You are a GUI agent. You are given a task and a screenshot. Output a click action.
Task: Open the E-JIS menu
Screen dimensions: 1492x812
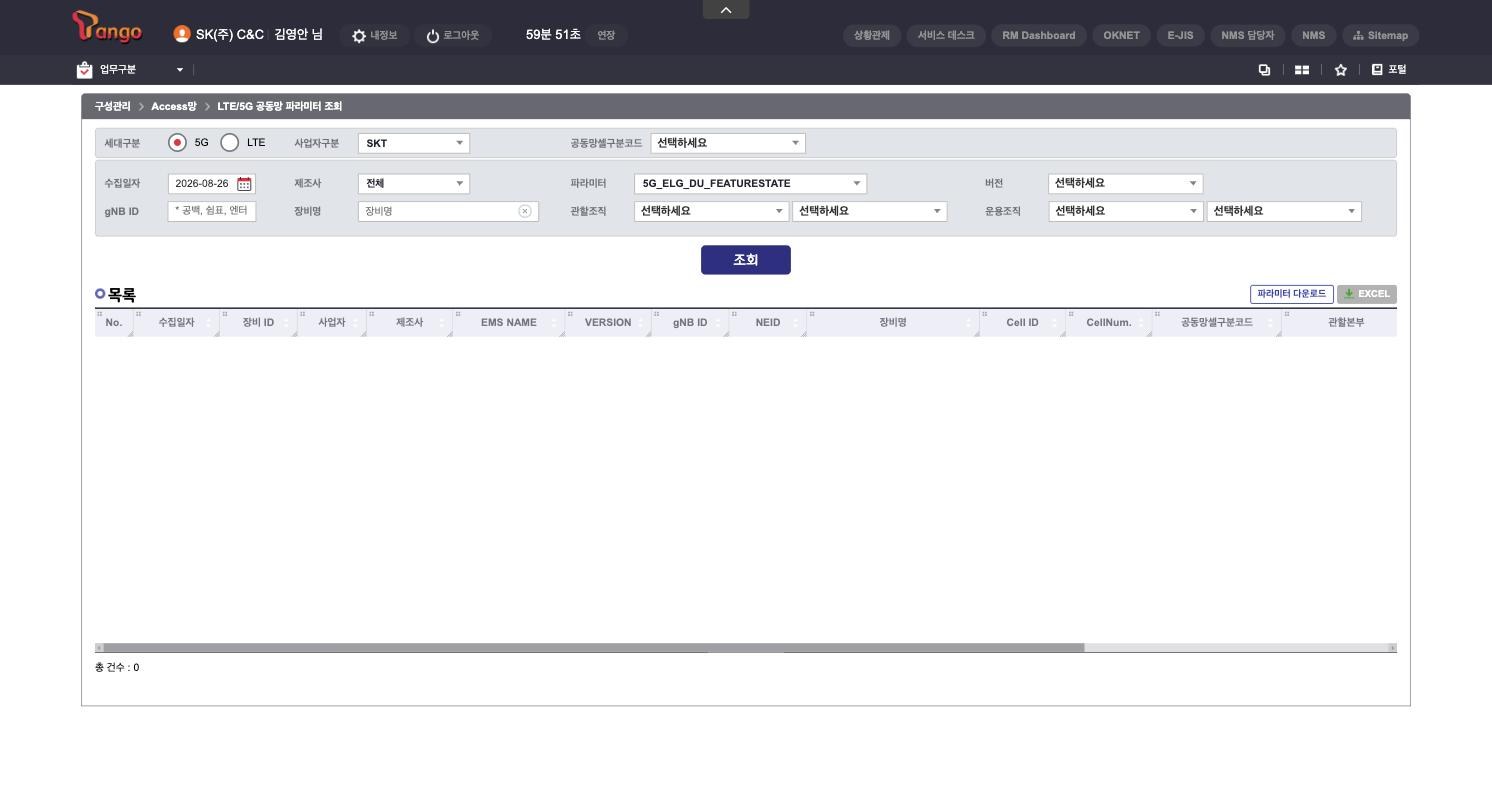pos(1180,36)
